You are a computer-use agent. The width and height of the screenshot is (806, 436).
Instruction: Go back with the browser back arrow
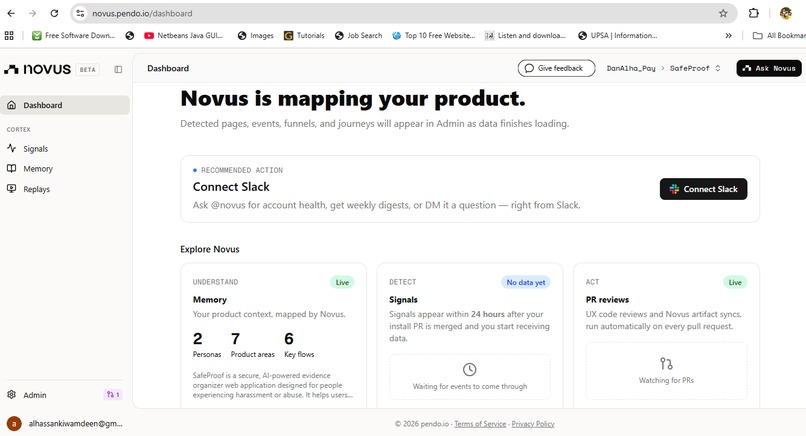pos(11,13)
